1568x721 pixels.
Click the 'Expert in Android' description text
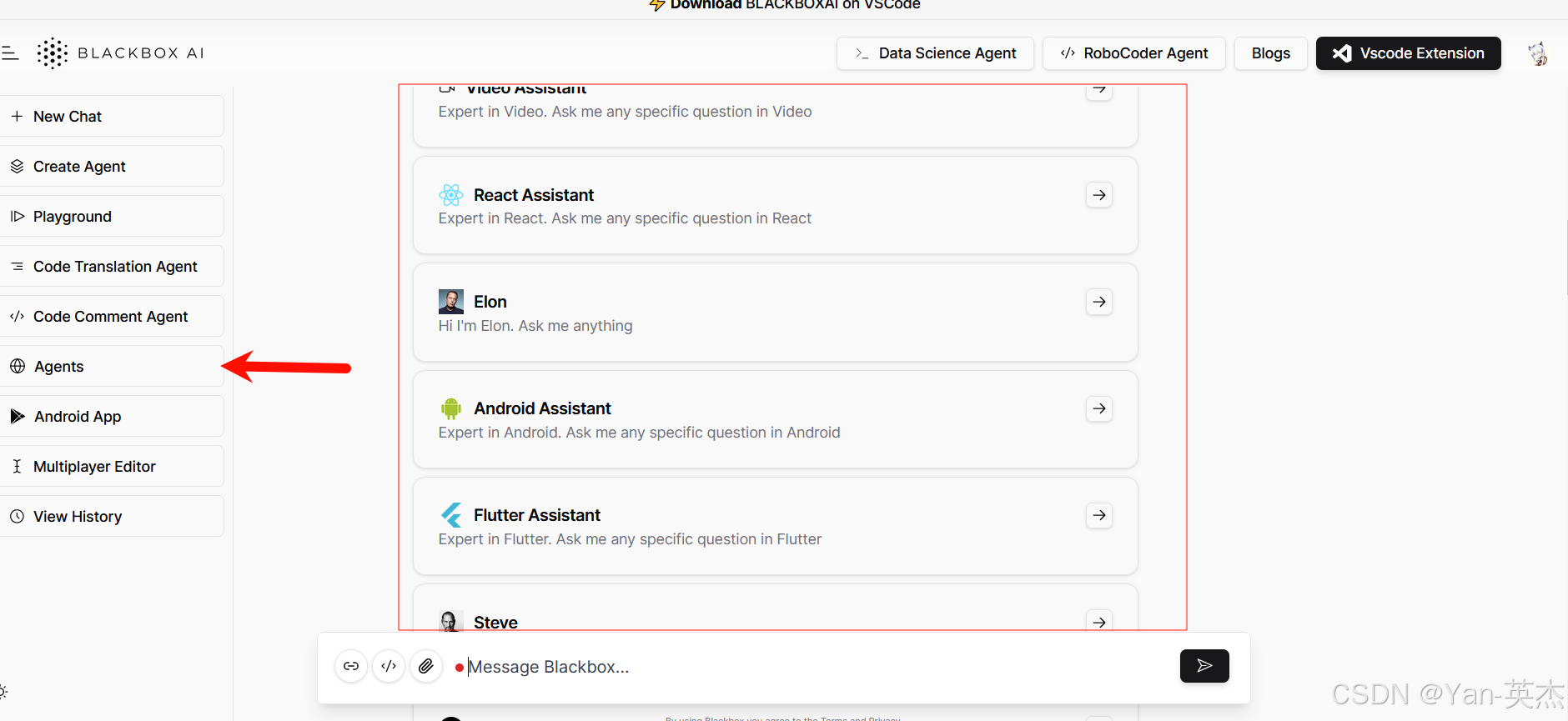click(x=639, y=433)
